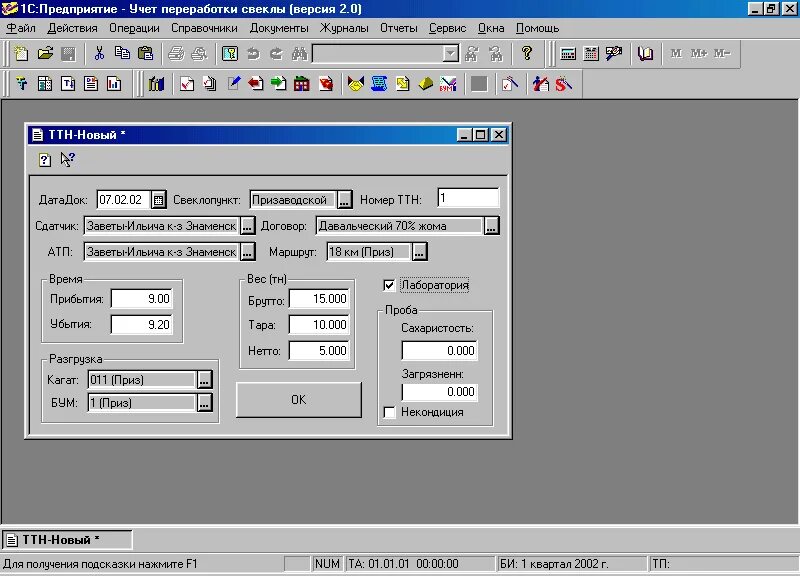Image resolution: width=800 pixels, height=576 pixels.
Task: Click the red left arrow document icon
Action: pos(256,84)
